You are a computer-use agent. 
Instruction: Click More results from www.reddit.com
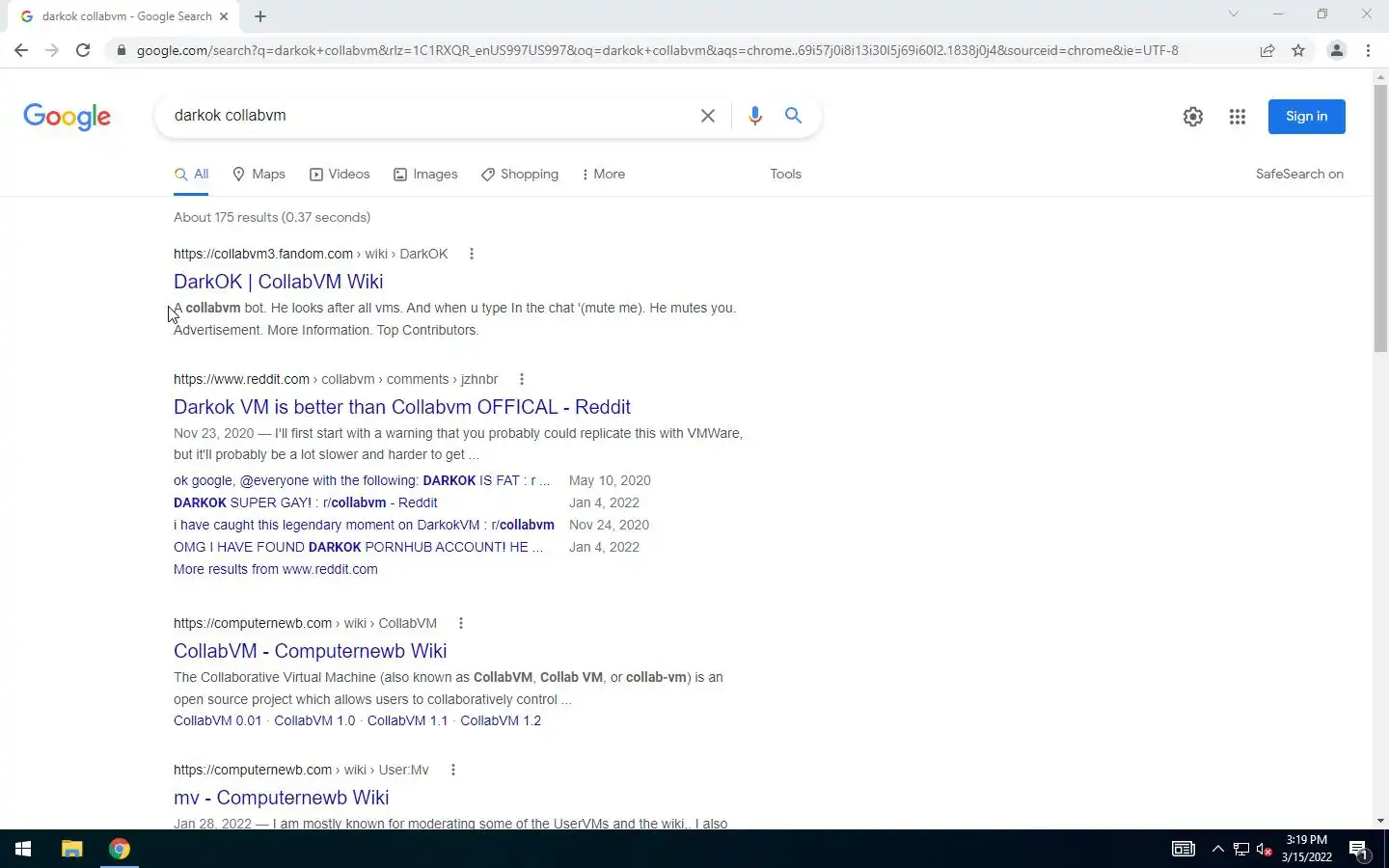(x=276, y=569)
